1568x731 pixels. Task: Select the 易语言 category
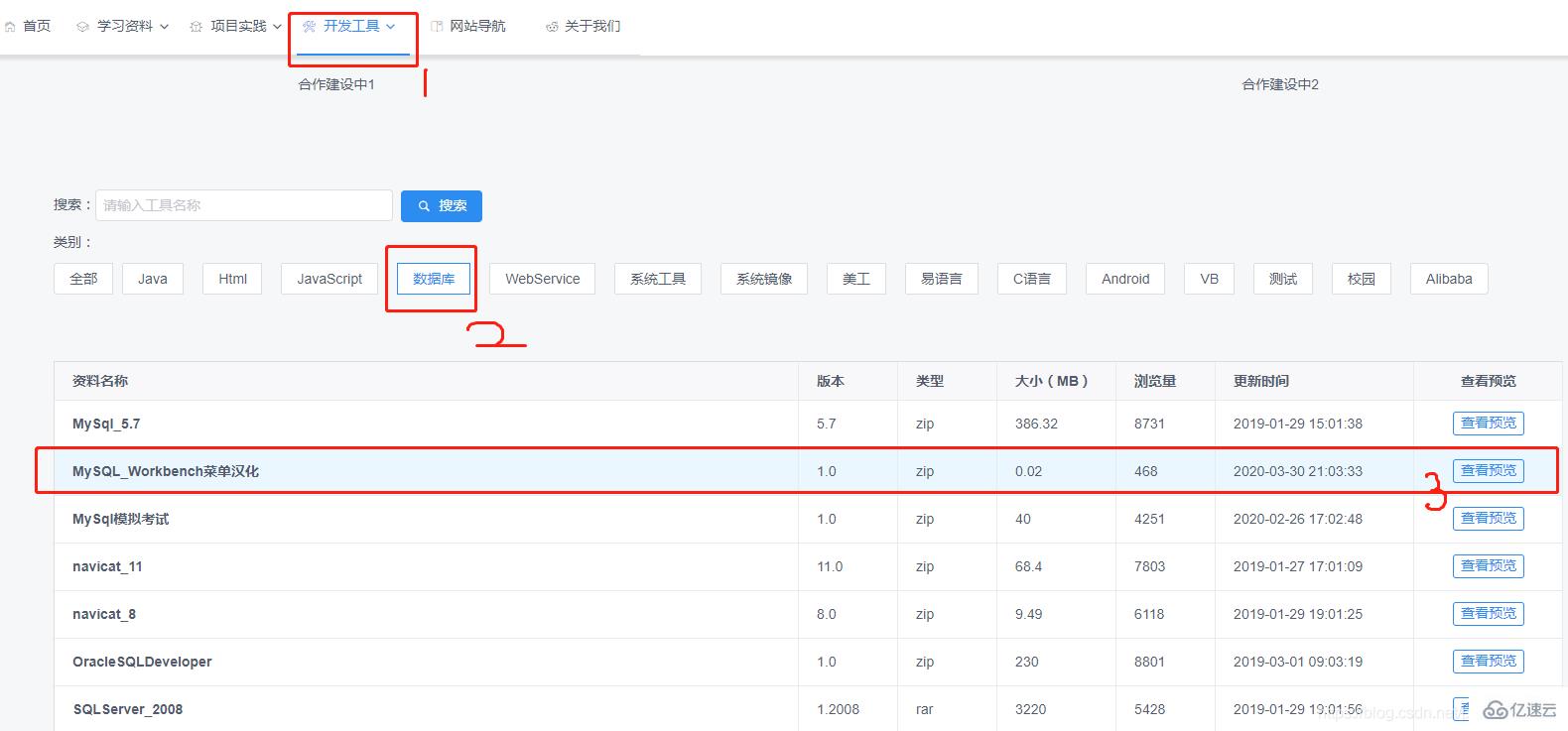(942, 279)
